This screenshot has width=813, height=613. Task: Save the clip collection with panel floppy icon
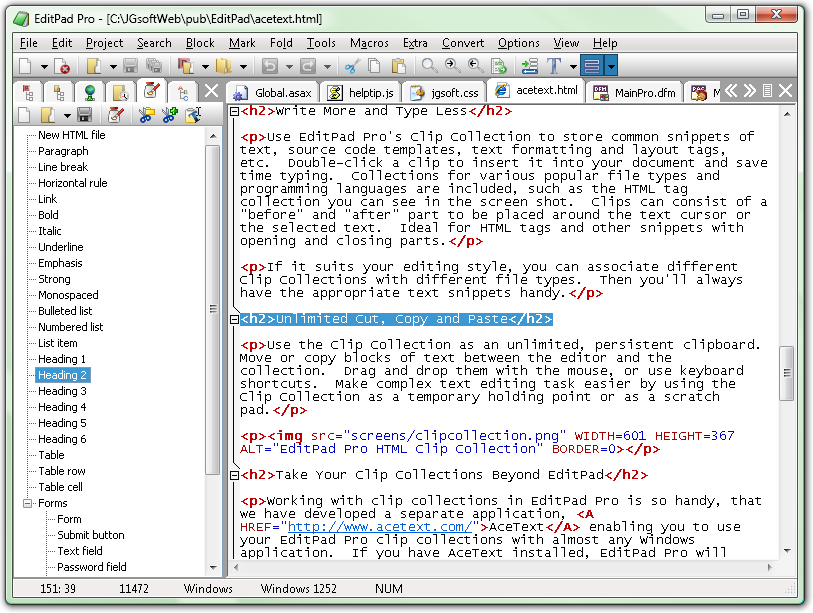coord(85,115)
